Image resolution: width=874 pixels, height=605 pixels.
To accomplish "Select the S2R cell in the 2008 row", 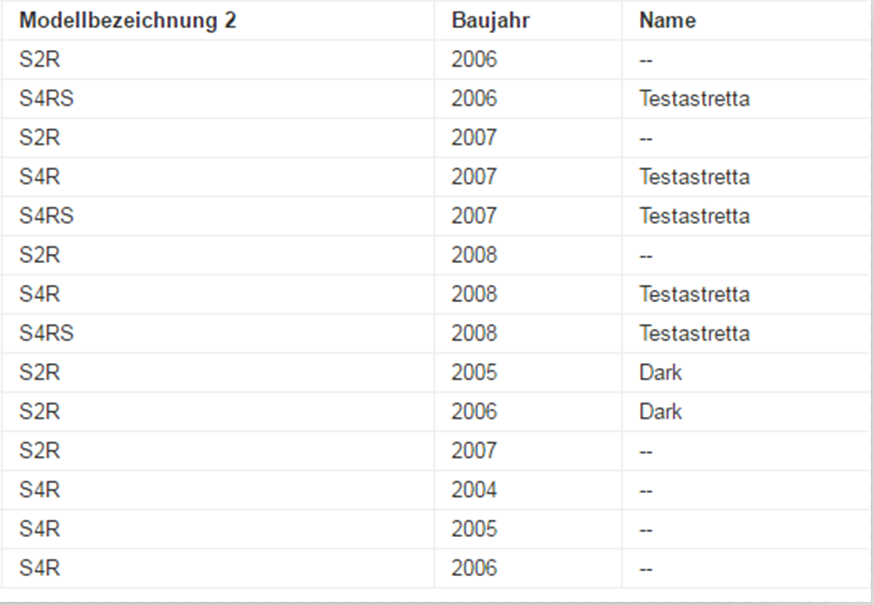I will coord(40,255).
